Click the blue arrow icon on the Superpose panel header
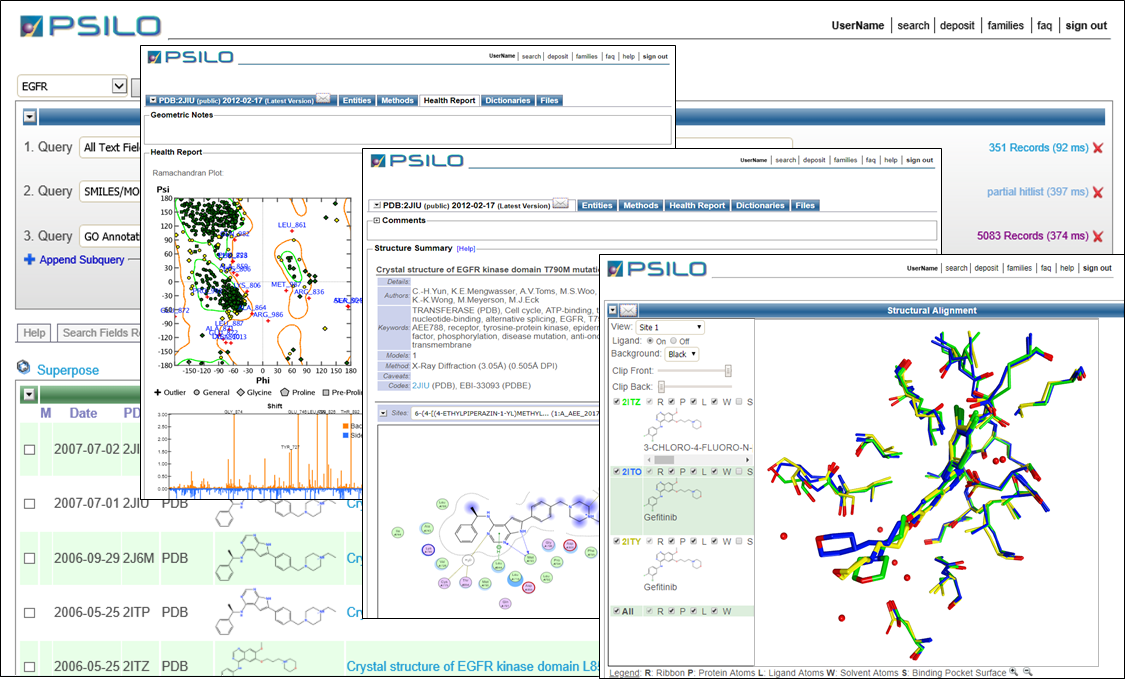This screenshot has height=679, width=1125. (29, 393)
